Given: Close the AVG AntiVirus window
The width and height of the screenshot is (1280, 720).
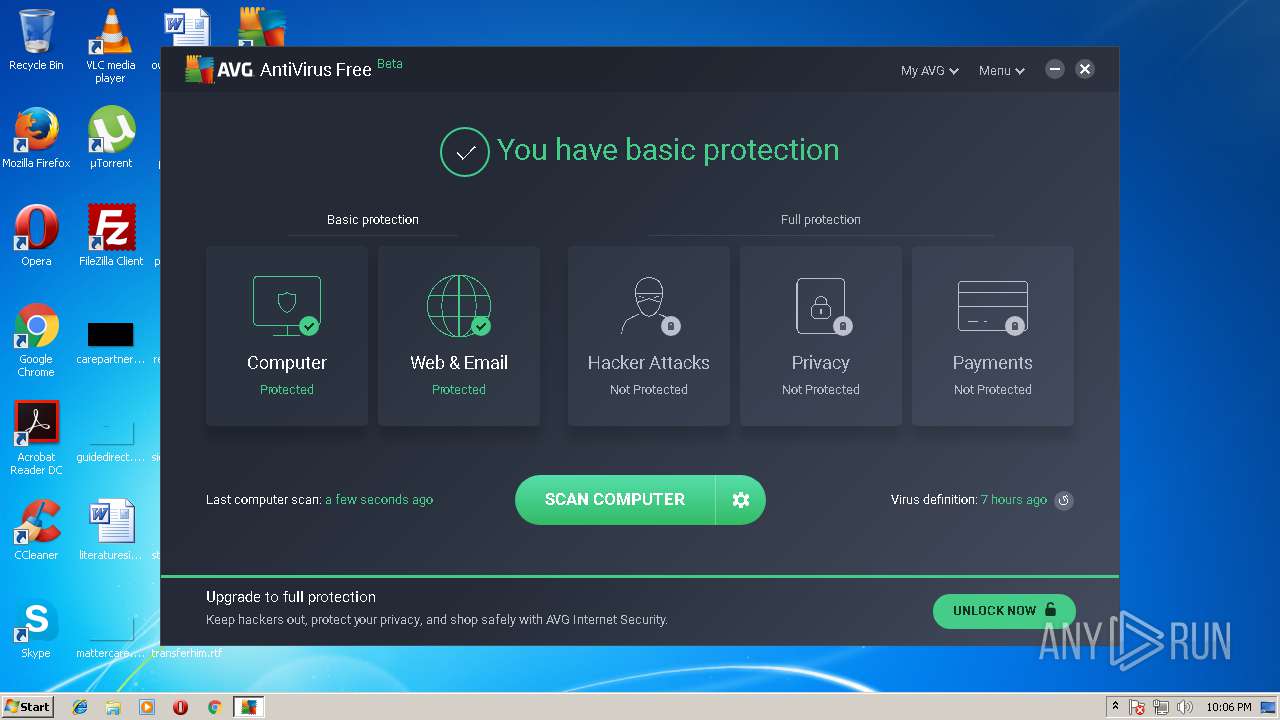Looking at the screenshot, I should pos(1085,69).
